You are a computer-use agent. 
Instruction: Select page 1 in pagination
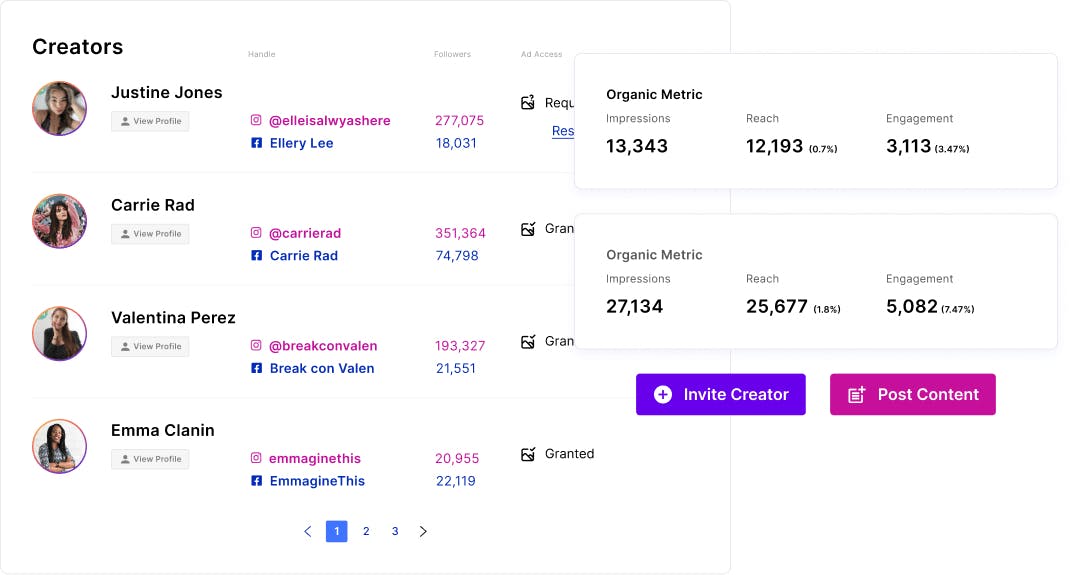337,531
